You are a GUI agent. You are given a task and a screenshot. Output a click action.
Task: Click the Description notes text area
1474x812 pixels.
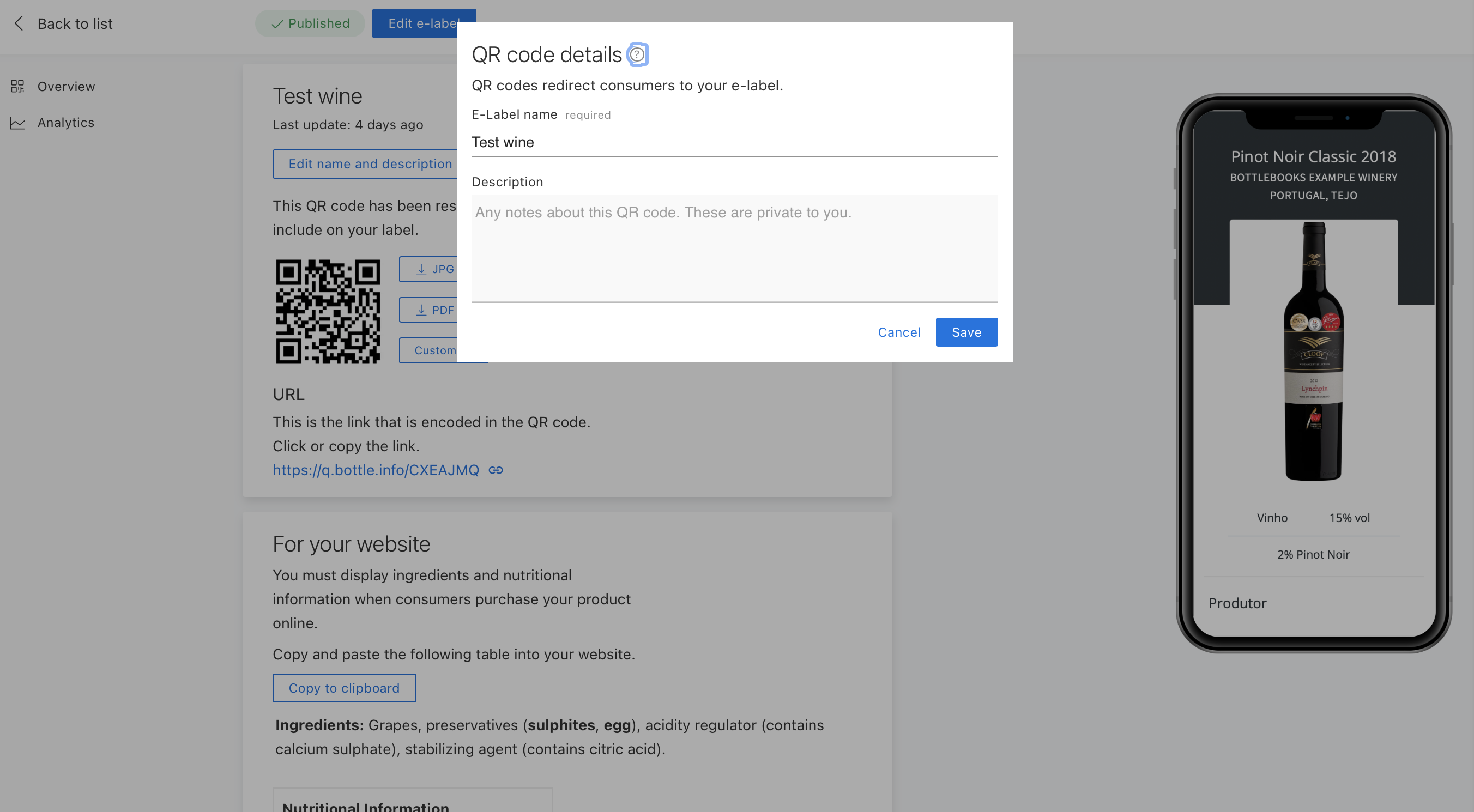[734, 247]
